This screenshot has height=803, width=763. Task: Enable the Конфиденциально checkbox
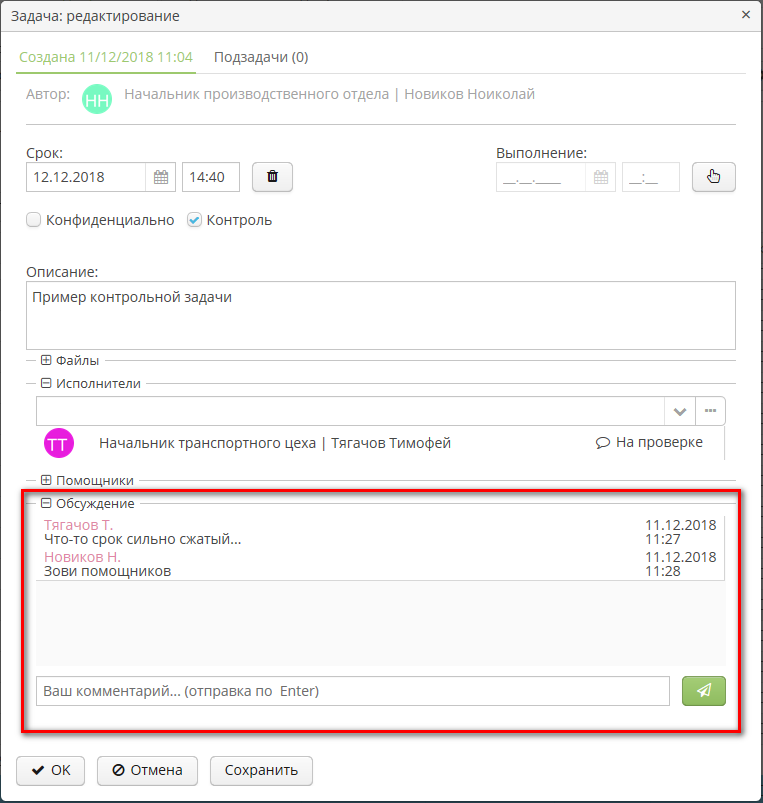click(x=34, y=220)
